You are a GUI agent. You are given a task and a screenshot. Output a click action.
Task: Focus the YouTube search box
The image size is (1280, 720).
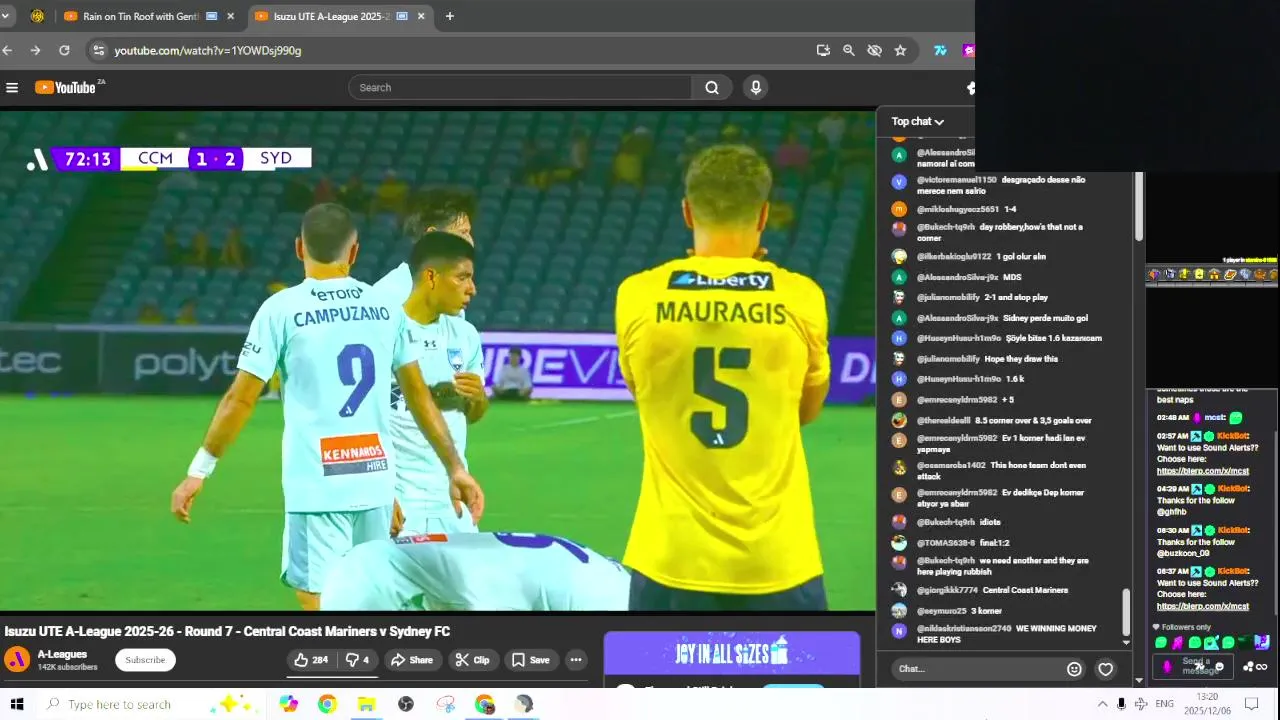(520, 88)
